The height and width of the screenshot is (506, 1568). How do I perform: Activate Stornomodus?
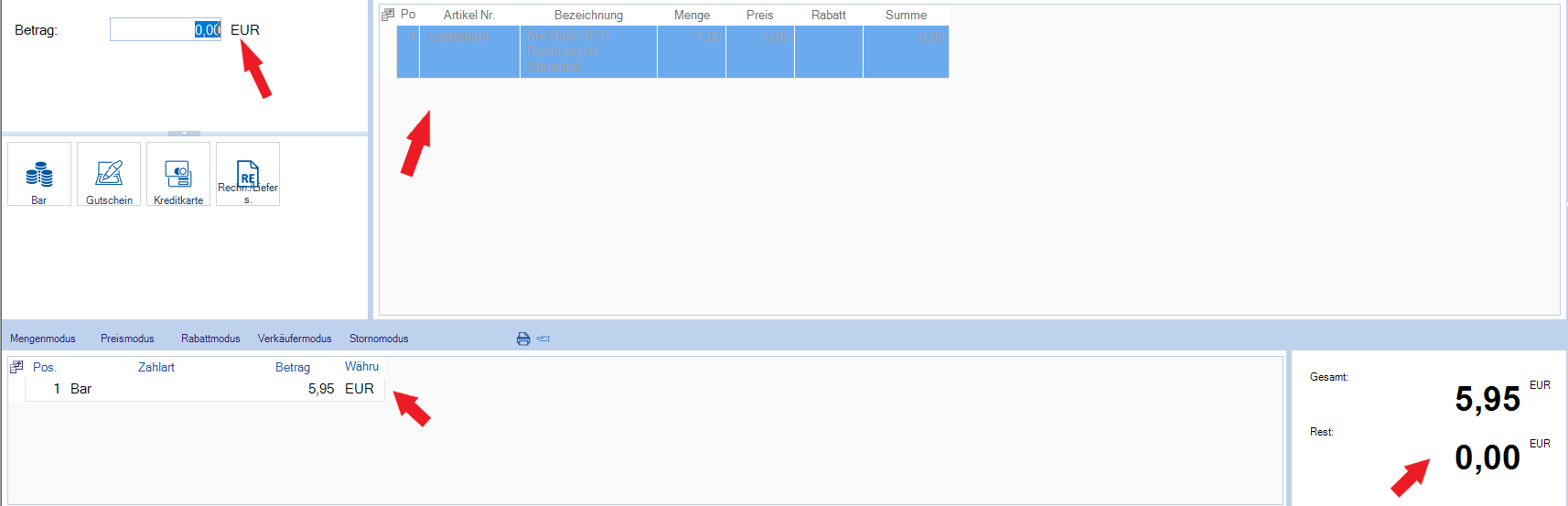click(x=379, y=339)
